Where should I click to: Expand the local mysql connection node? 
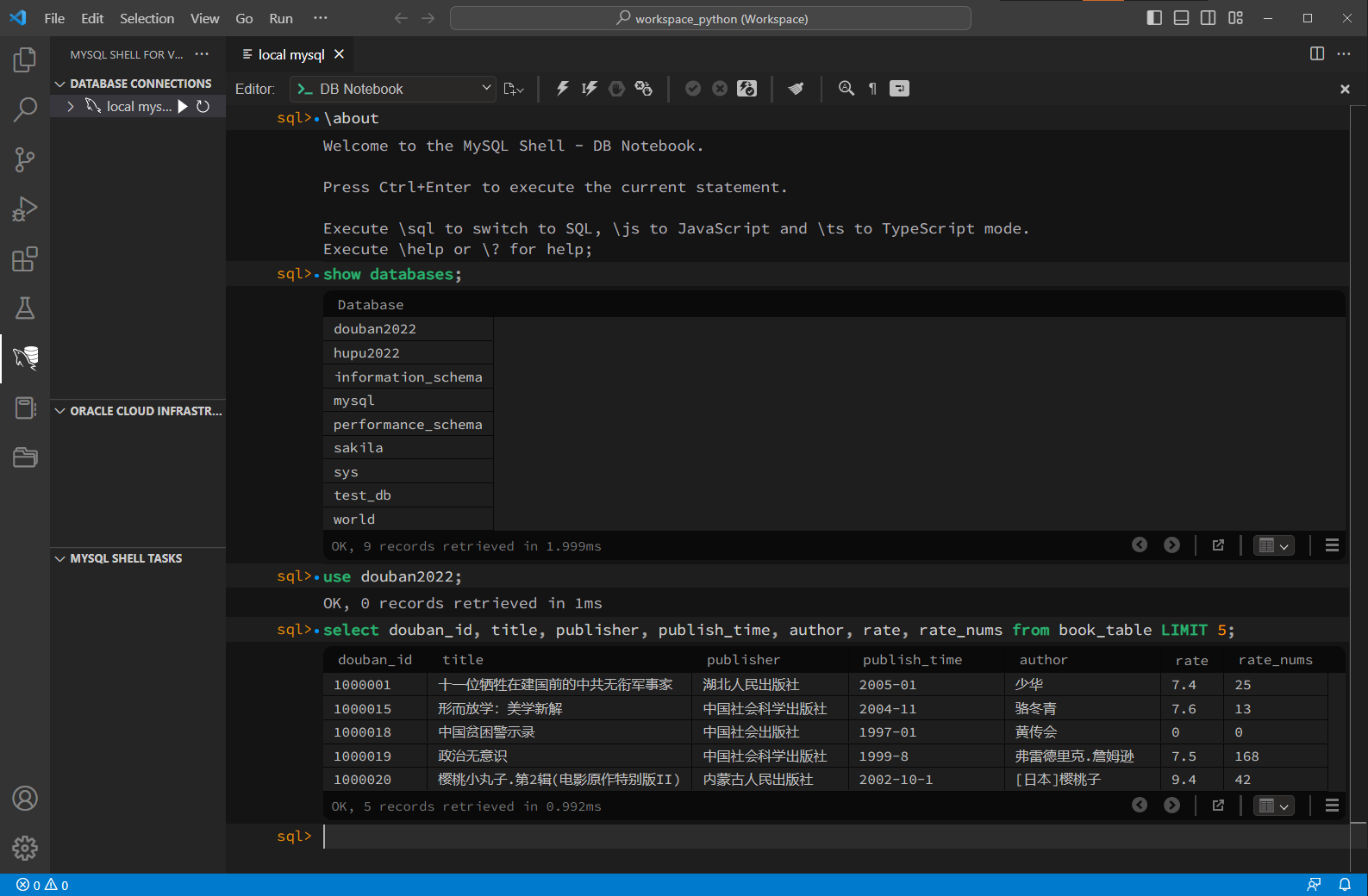point(70,106)
